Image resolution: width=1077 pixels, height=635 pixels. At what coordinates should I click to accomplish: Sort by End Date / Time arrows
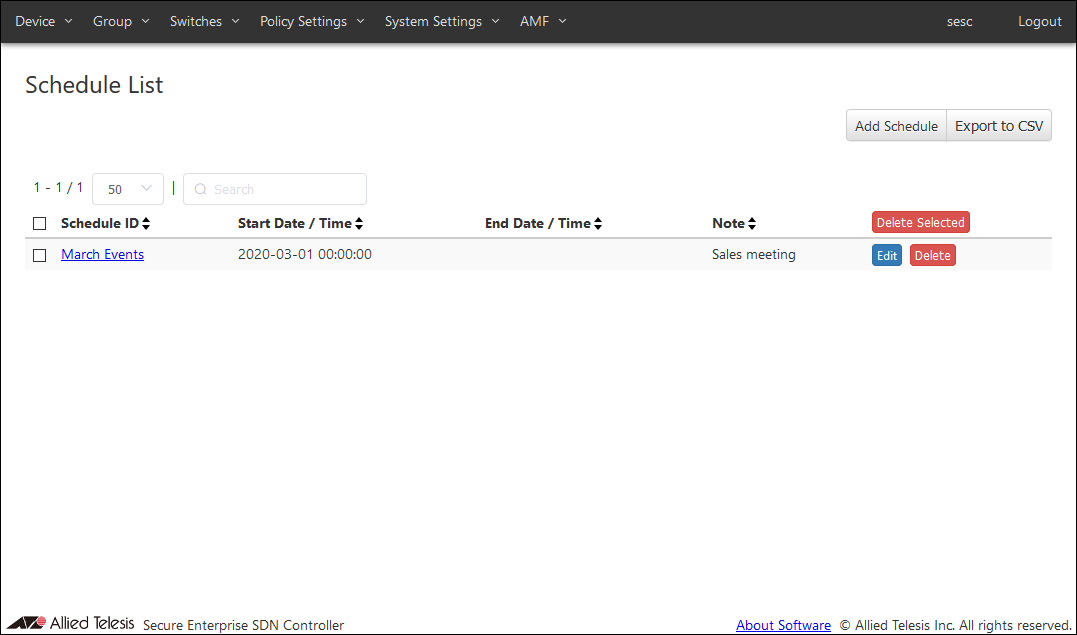[x=598, y=224]
